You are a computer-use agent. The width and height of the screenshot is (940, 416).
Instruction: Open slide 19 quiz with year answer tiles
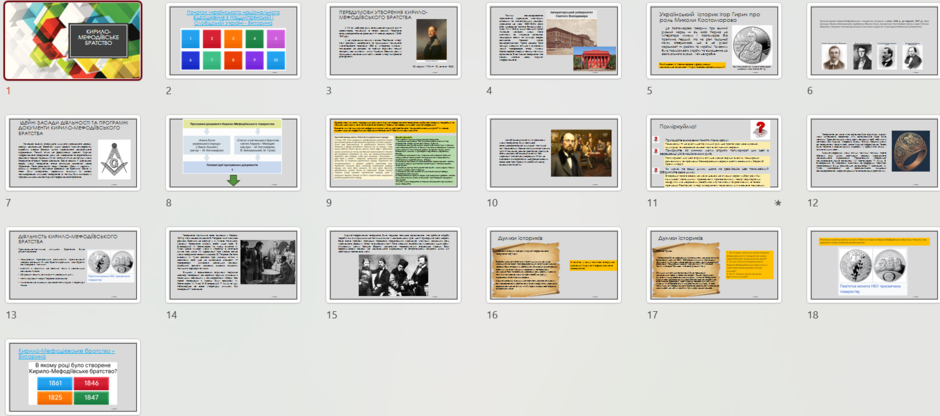pos(73,377)
